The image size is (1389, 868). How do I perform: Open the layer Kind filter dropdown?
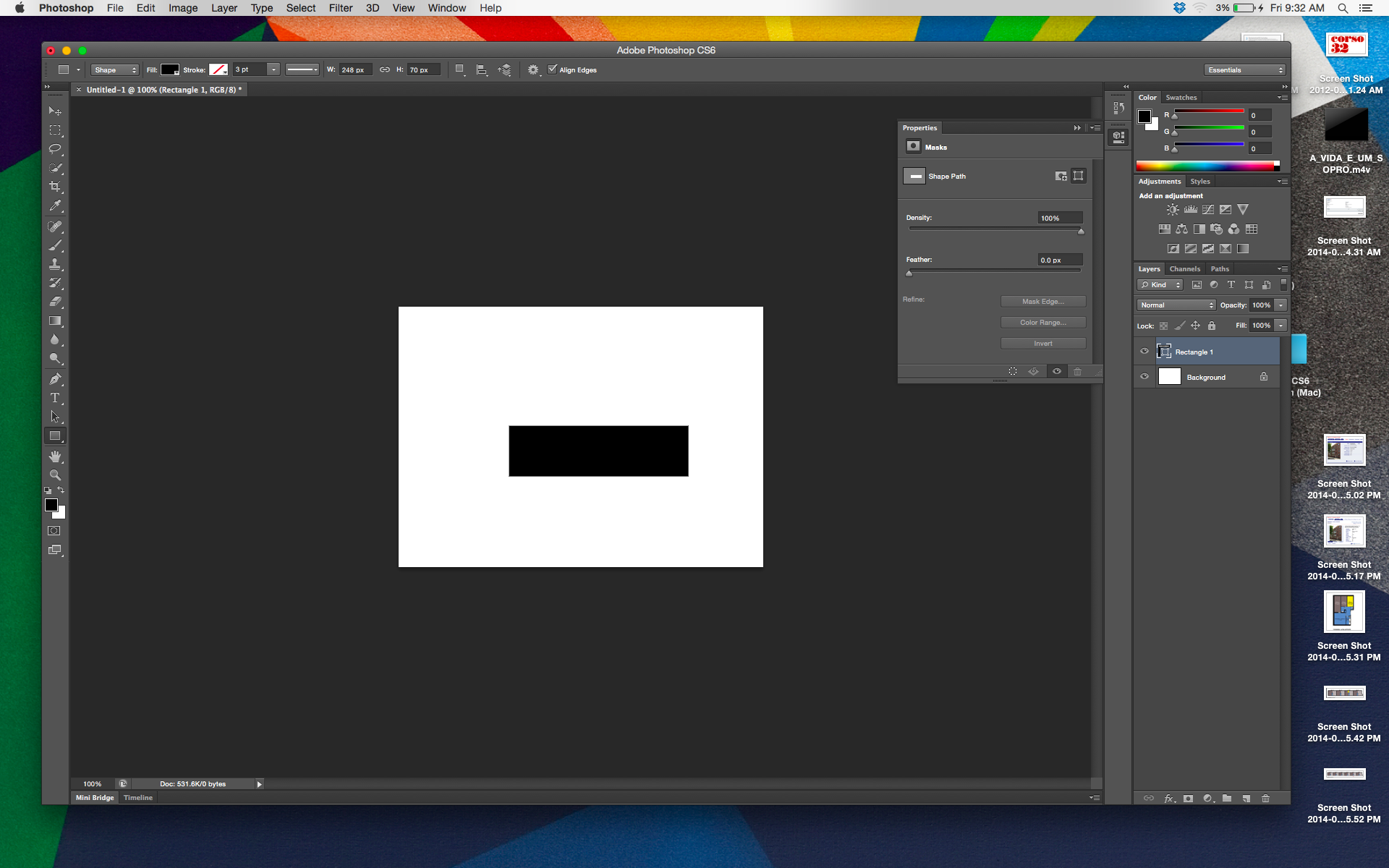[1160, 285]
